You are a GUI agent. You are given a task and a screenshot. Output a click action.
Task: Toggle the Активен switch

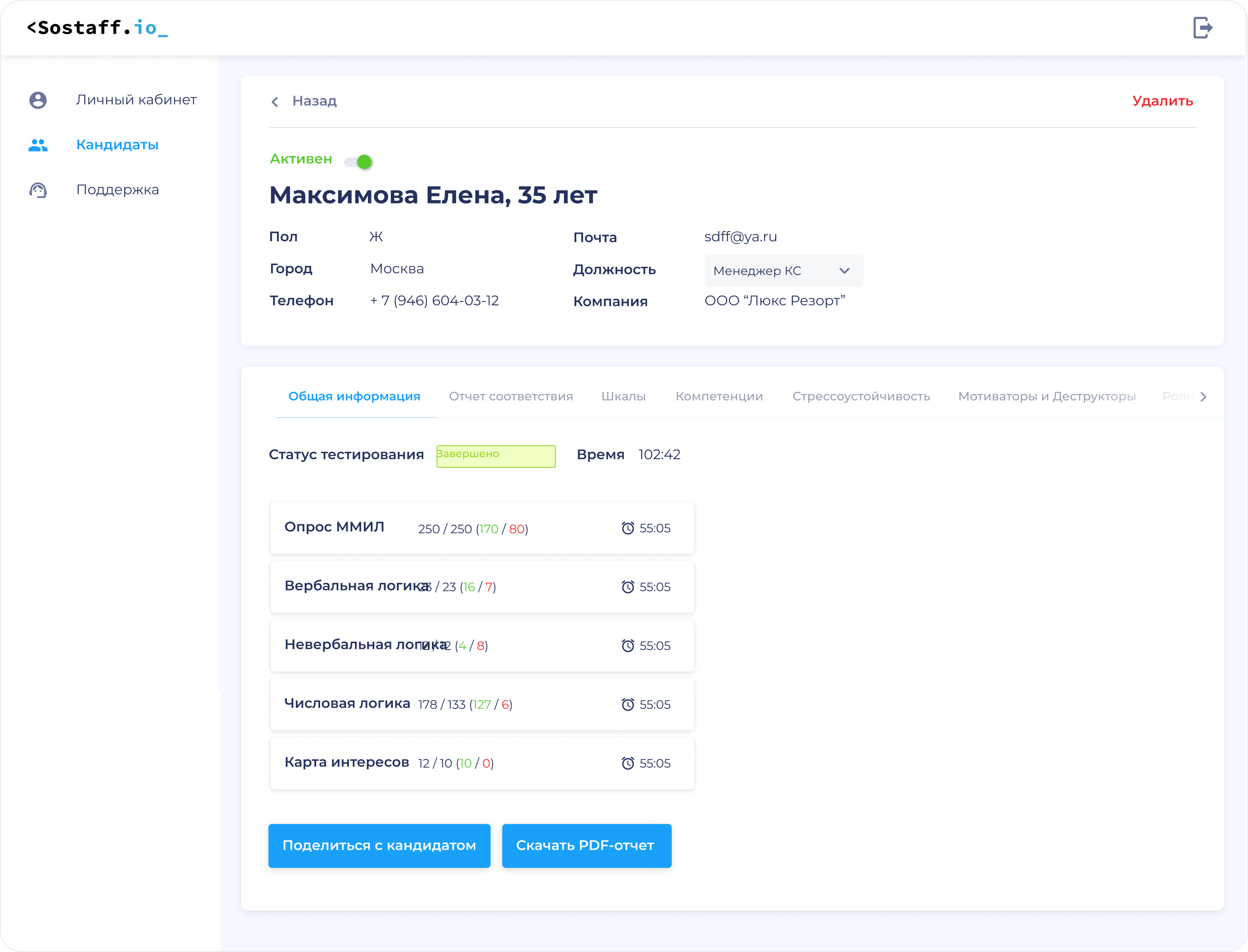358,162
